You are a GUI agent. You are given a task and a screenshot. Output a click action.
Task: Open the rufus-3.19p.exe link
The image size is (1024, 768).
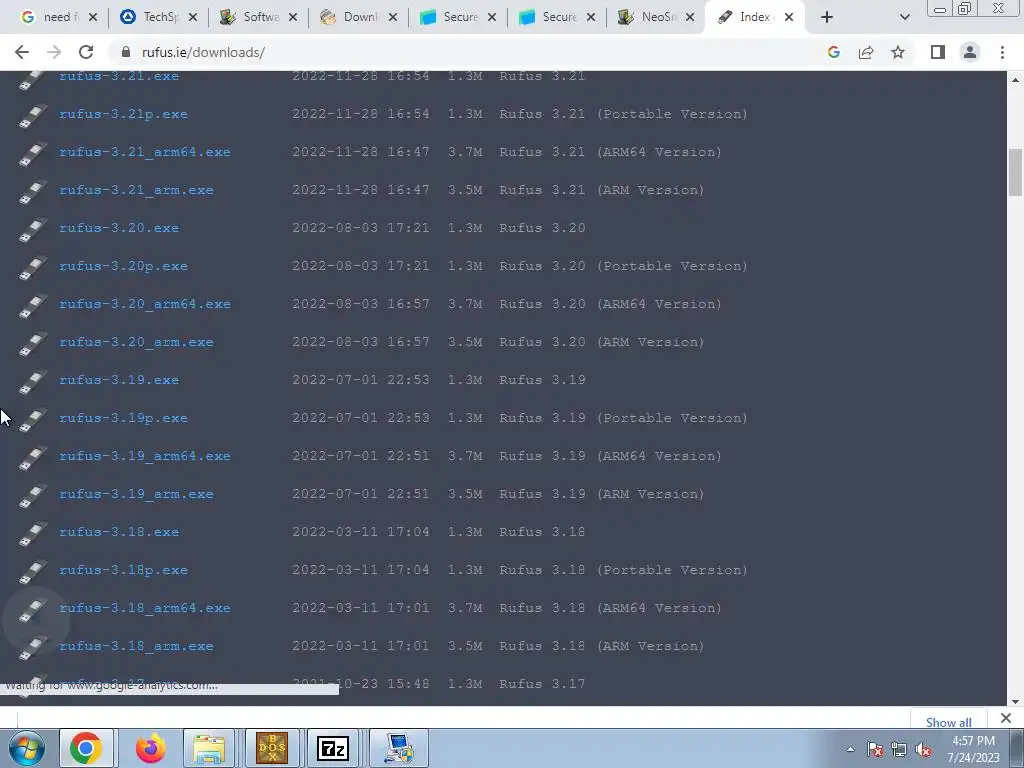tap(123, 417)
